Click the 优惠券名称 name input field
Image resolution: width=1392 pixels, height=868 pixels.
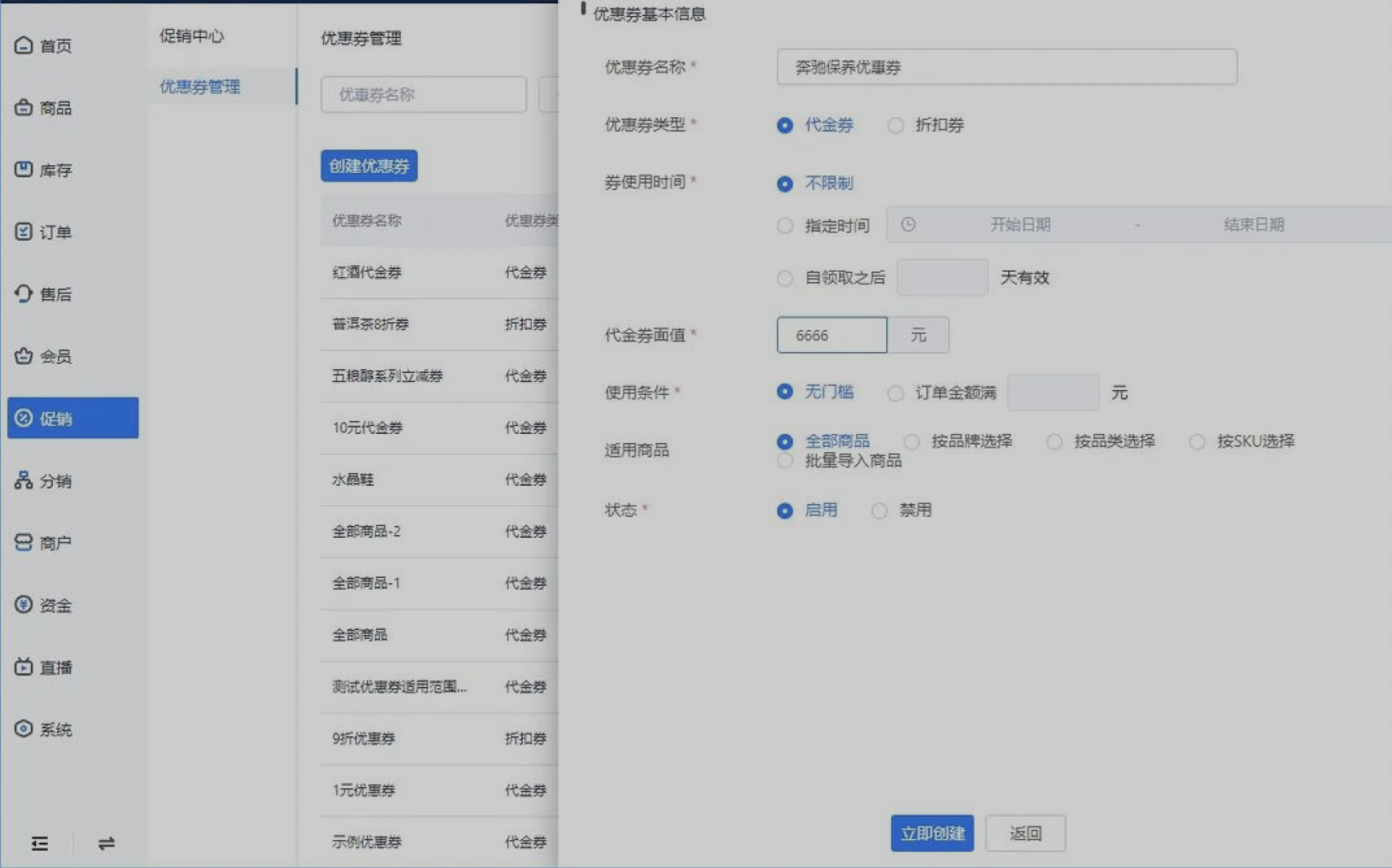pos(1007,67)
